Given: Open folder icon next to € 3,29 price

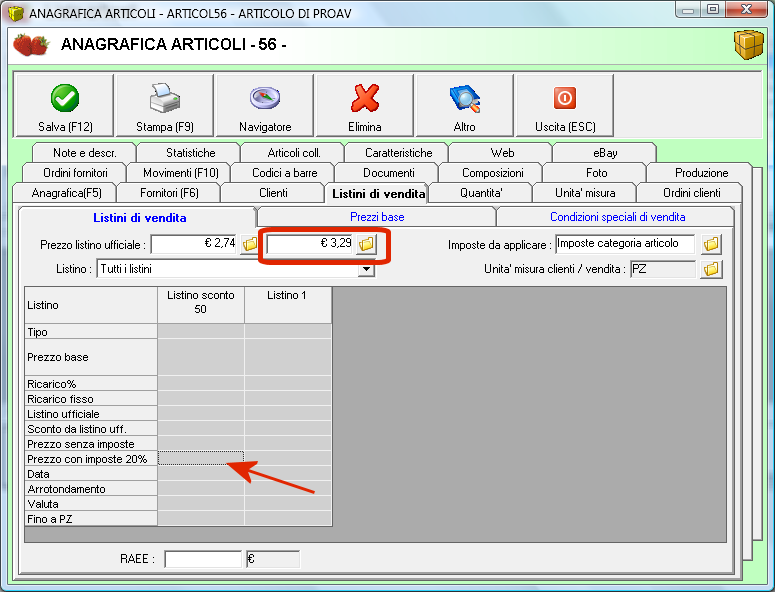Looking at the screenshot, I should (366, 244).
